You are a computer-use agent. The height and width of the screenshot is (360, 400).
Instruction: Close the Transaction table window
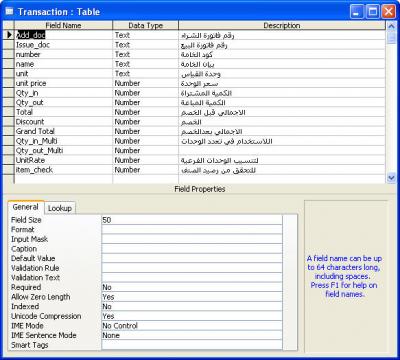coord(388,12)
